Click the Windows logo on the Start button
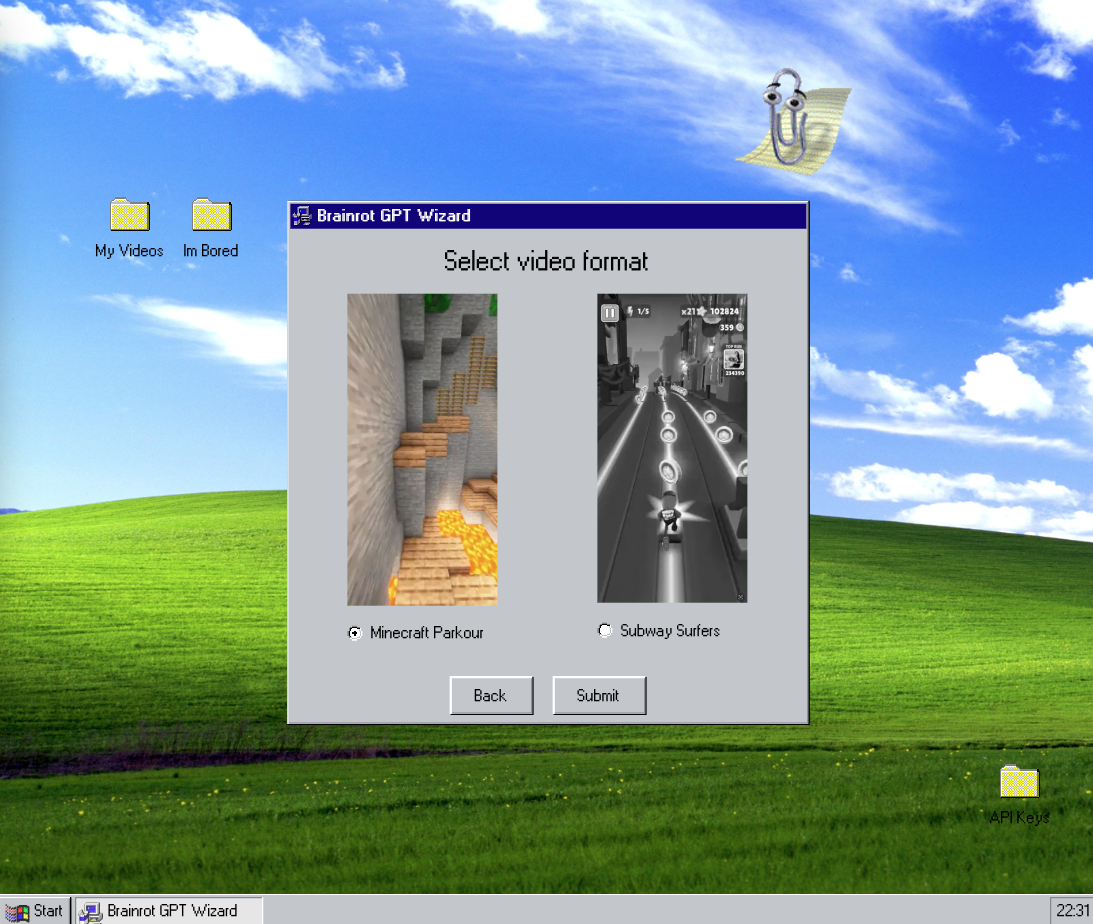The width and height of the screenshot is (1093, 924). (17, 911)
